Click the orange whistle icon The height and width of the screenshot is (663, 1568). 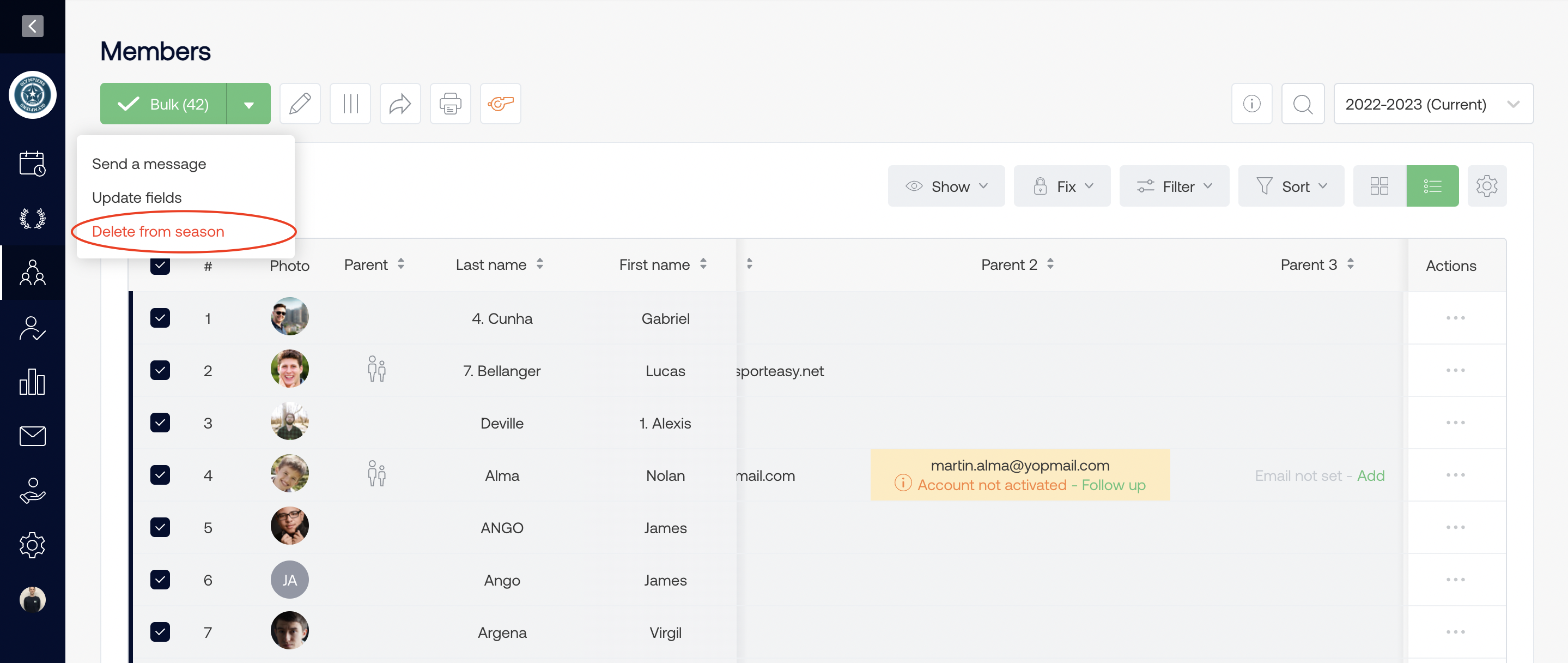(500, 104)
